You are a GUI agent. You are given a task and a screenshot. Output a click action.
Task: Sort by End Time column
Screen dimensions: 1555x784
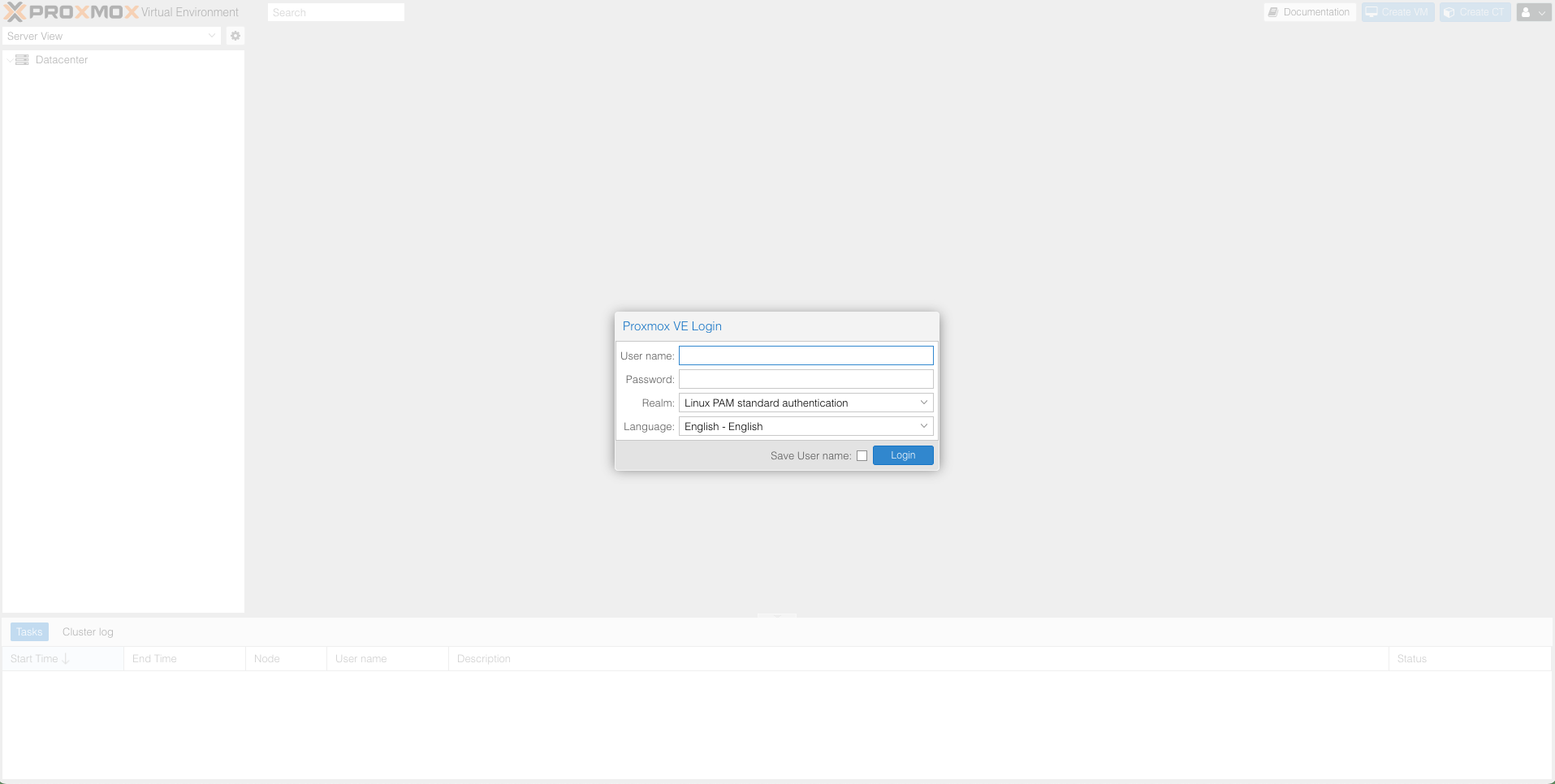(184, 658)
